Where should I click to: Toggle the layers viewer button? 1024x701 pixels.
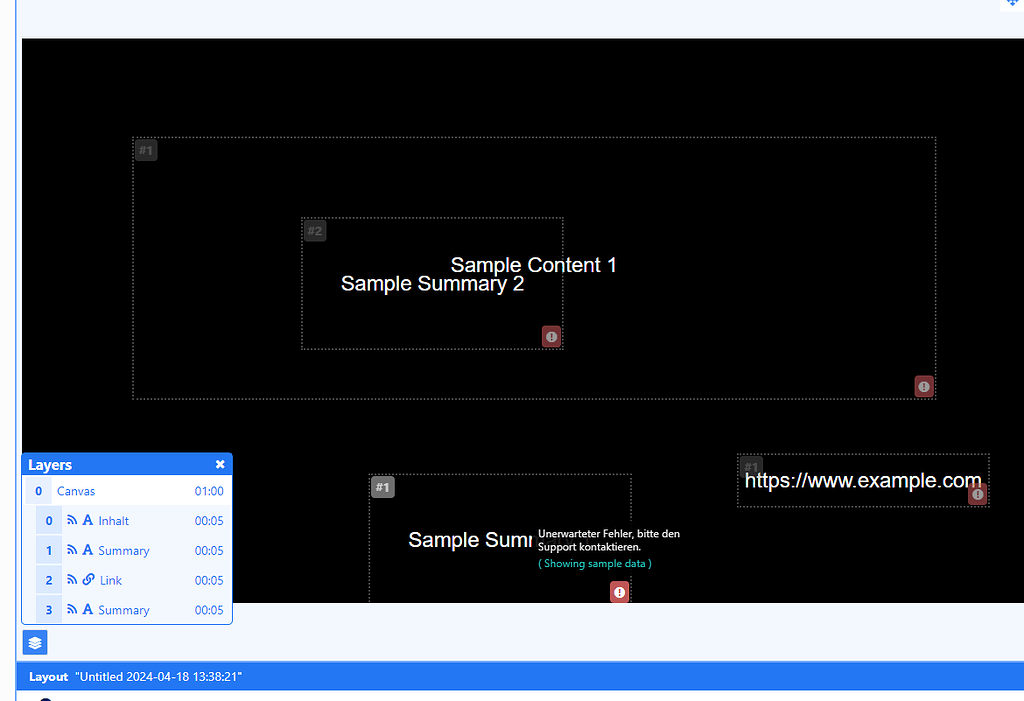pyautogui.click(x=35, y=642)
